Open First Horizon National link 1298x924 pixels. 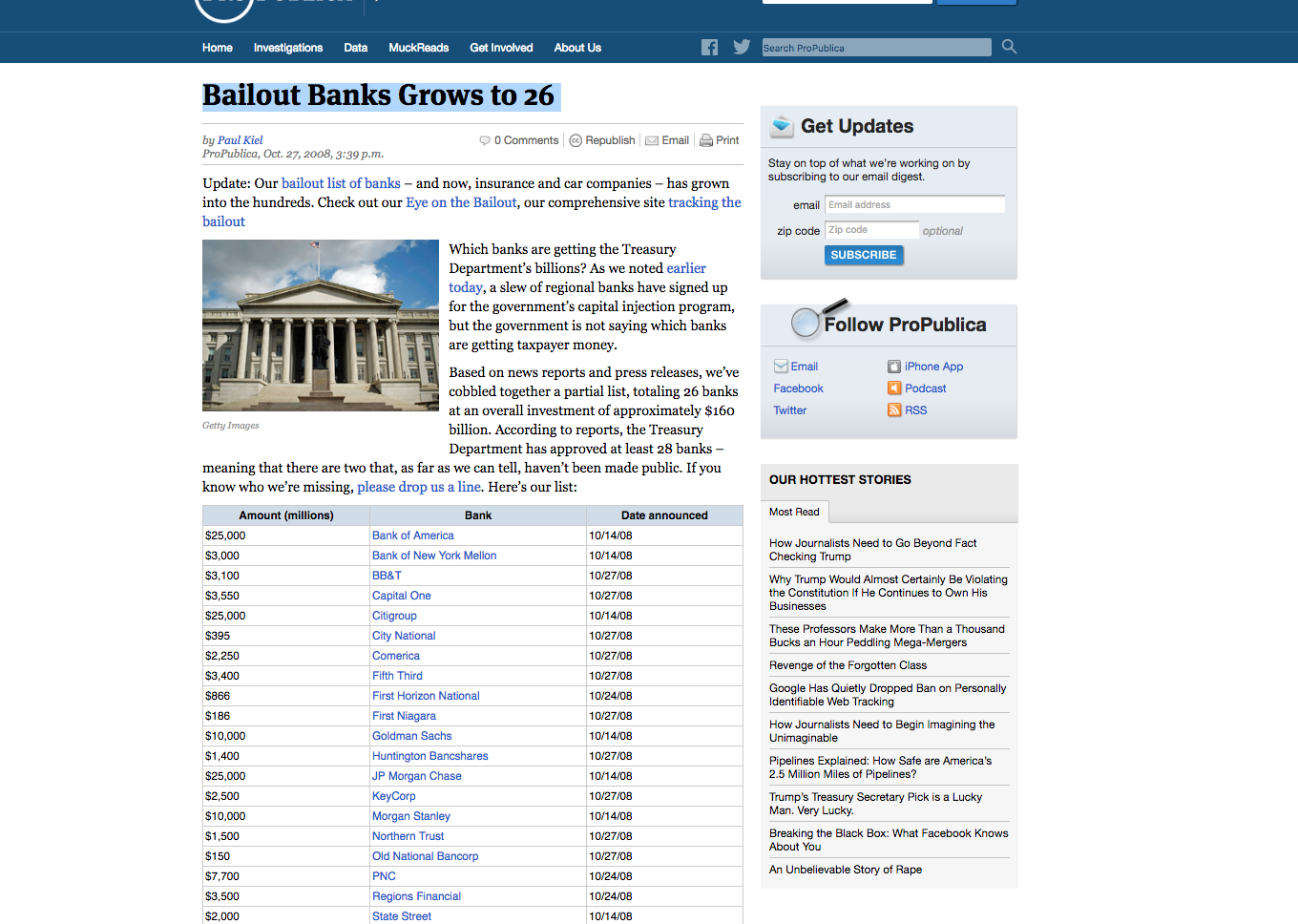point(426,696)
